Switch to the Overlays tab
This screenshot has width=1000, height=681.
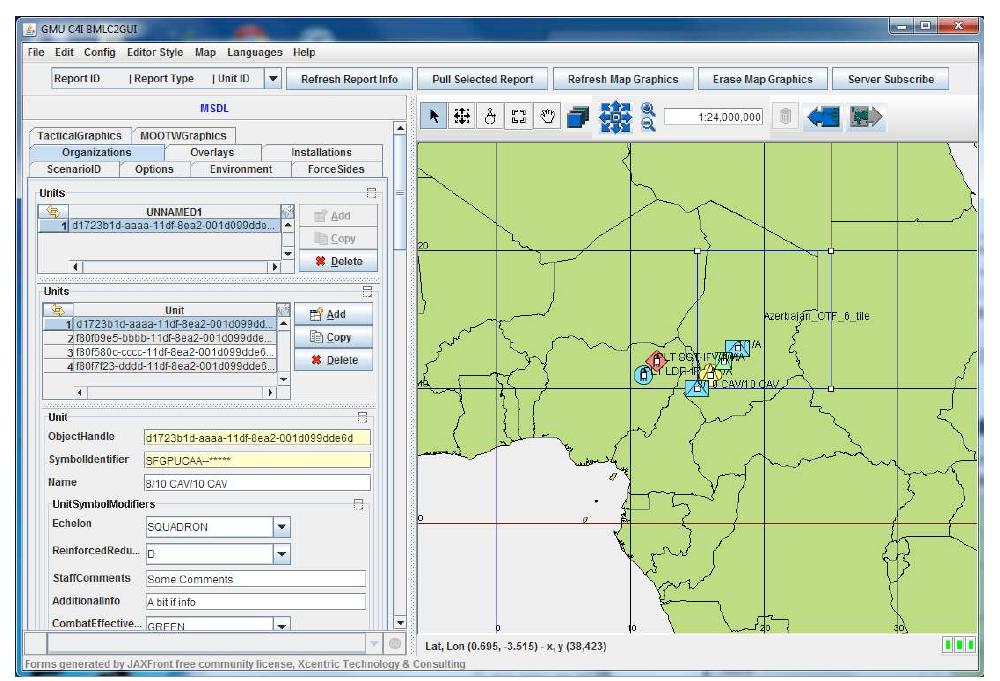click(212, 152)
